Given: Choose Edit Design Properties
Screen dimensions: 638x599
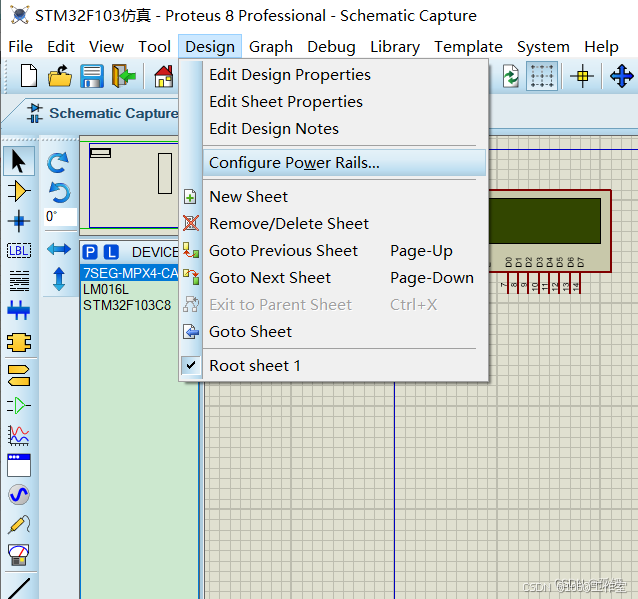Looking at the screenshot, I should coord(344,75).
